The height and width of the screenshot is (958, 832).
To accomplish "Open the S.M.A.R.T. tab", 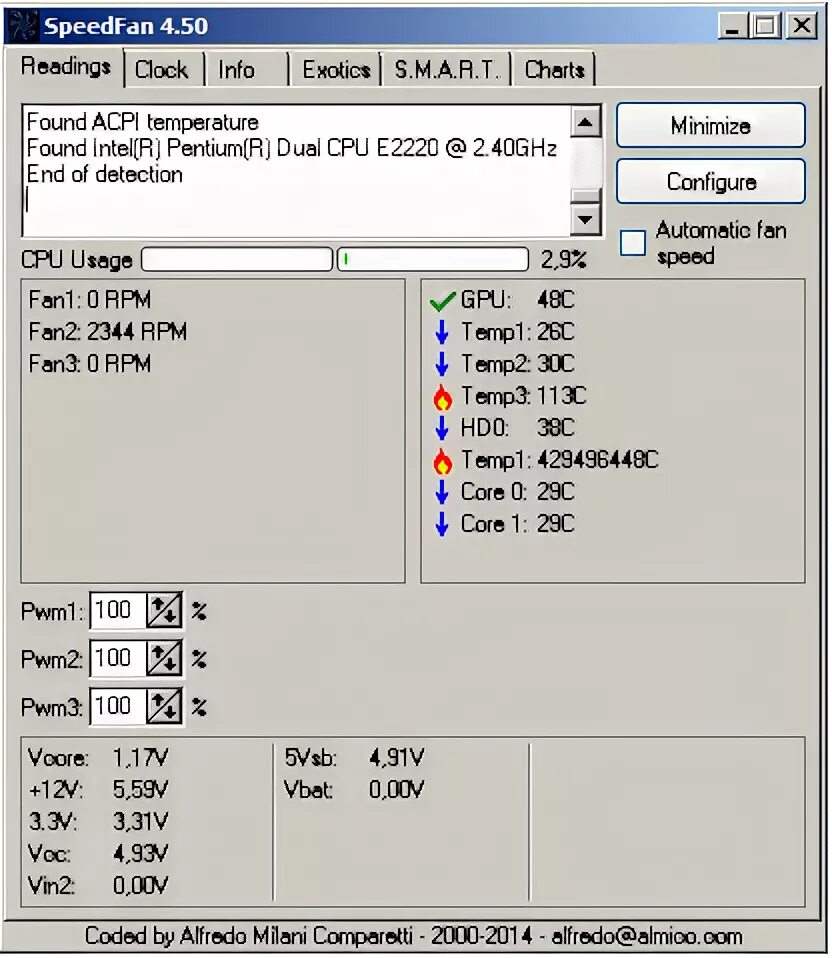I will click(x=446, y=70).
